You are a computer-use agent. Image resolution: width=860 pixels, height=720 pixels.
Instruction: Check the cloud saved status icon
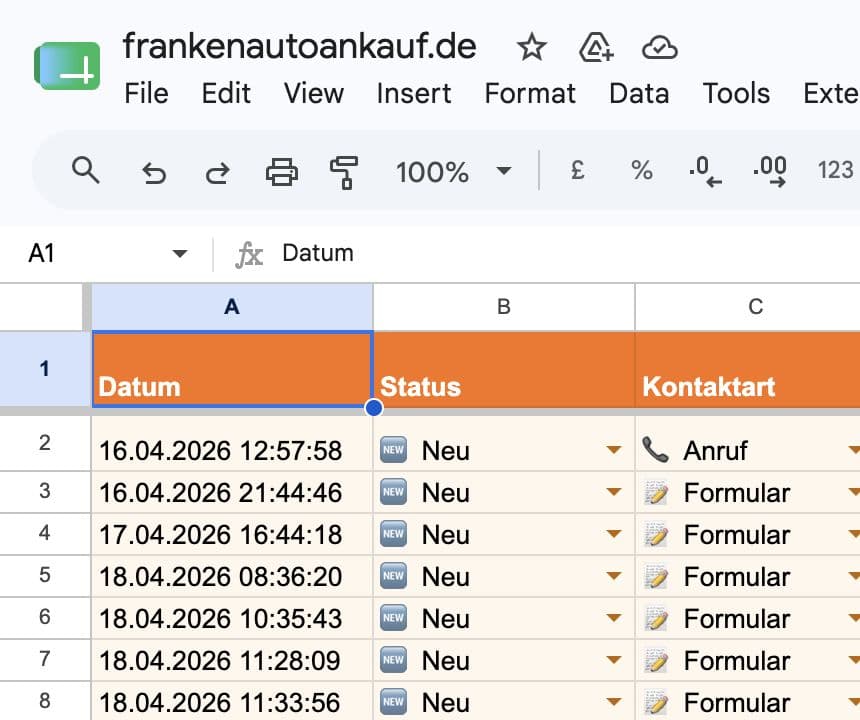click(660, 48)
